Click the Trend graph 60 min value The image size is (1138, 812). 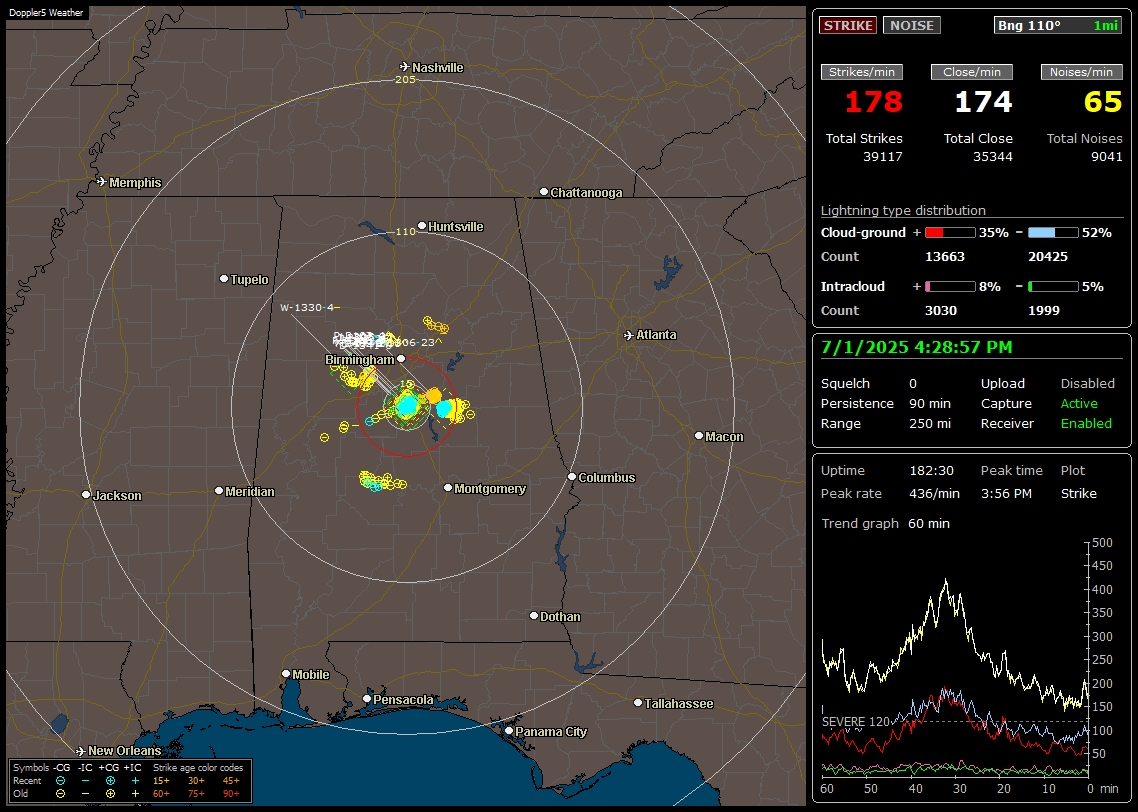928,524
